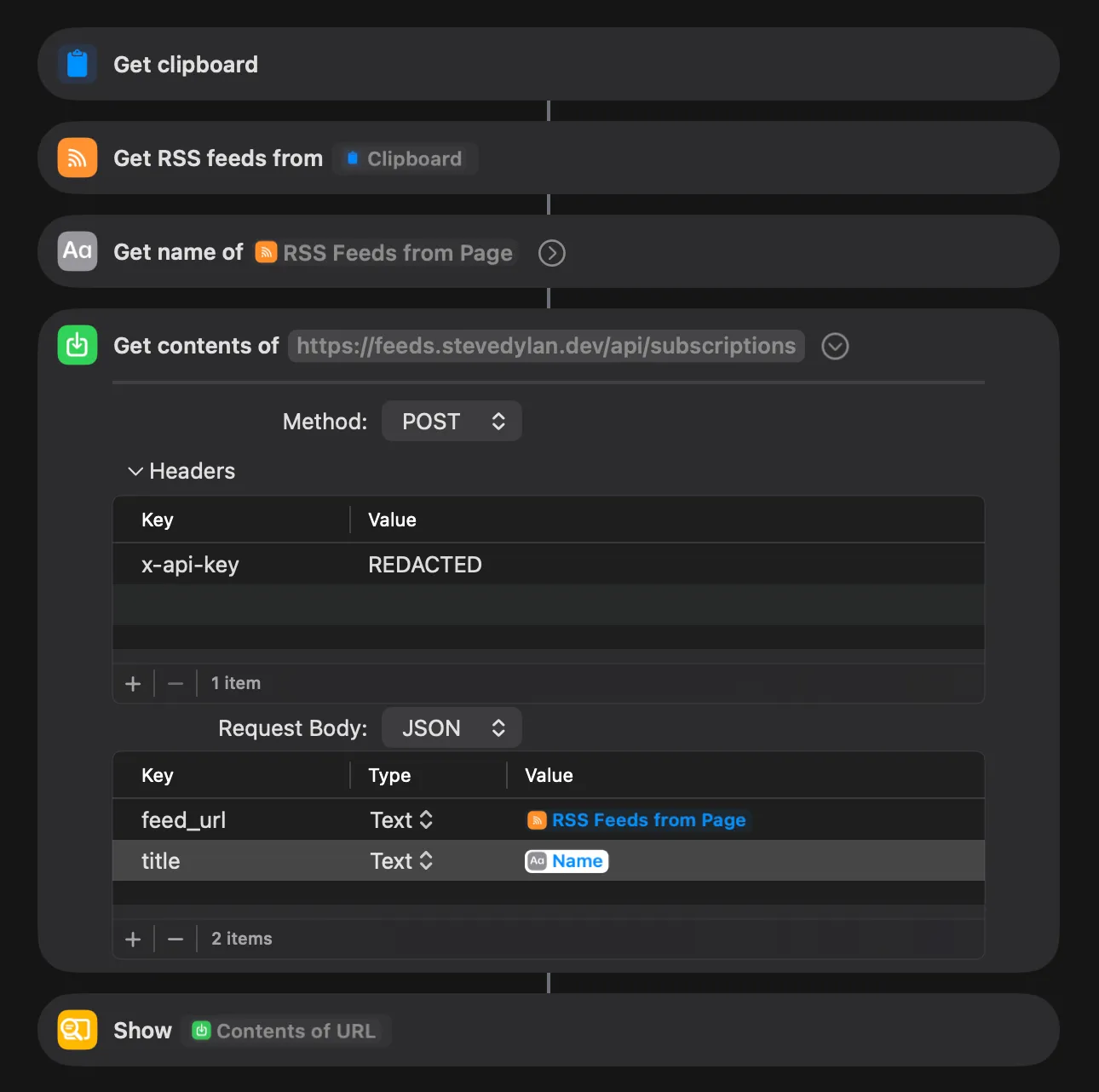Select the Contents of URL token in Show action
This screenshot has width=1099, height=1092.
[285, 1031]
